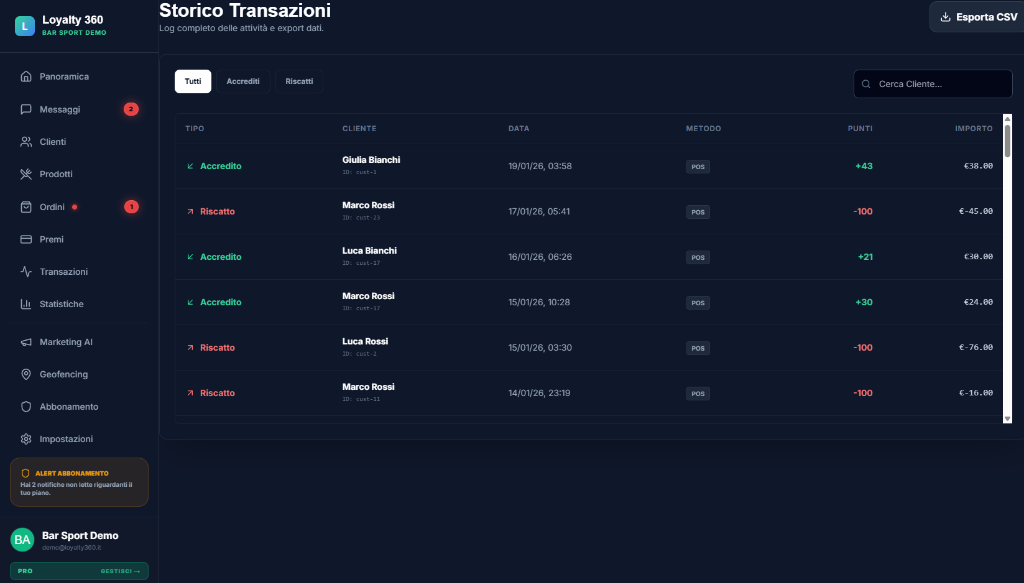Click the Messaggi chat bubble icon
The width and height of the screenshot is (1024, 583).
[26, 109]
